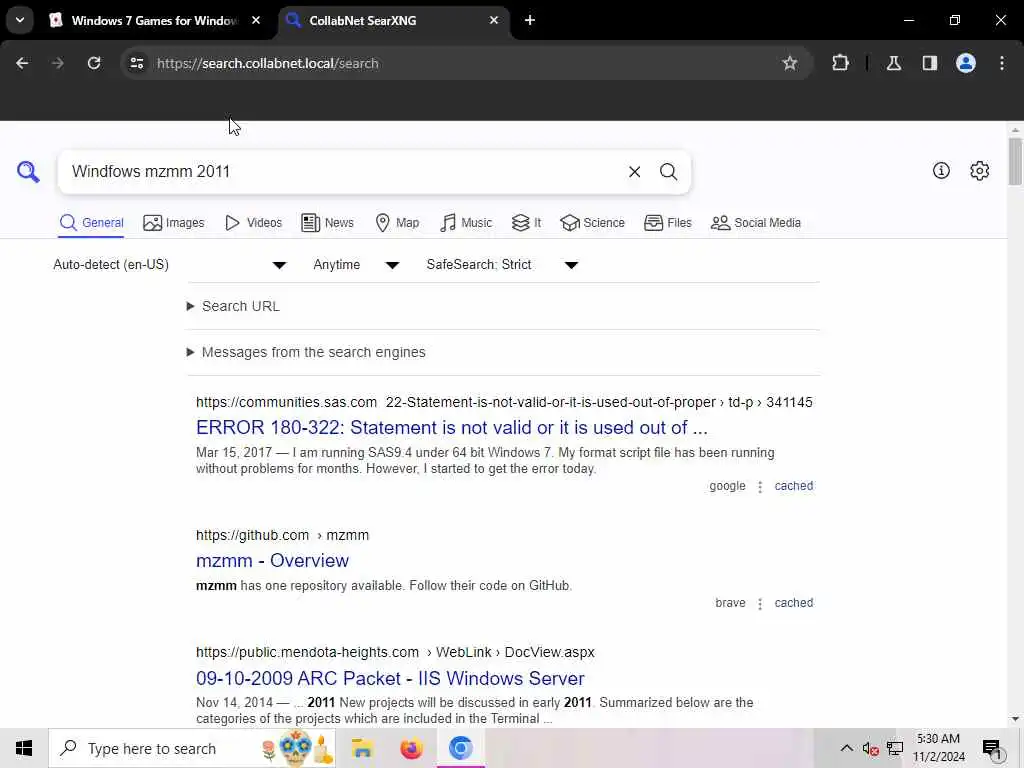Image resolution: width=1024 pixels, height=768 pixels.
Task: Open the Chrome profile avatar
Action: 966,63
